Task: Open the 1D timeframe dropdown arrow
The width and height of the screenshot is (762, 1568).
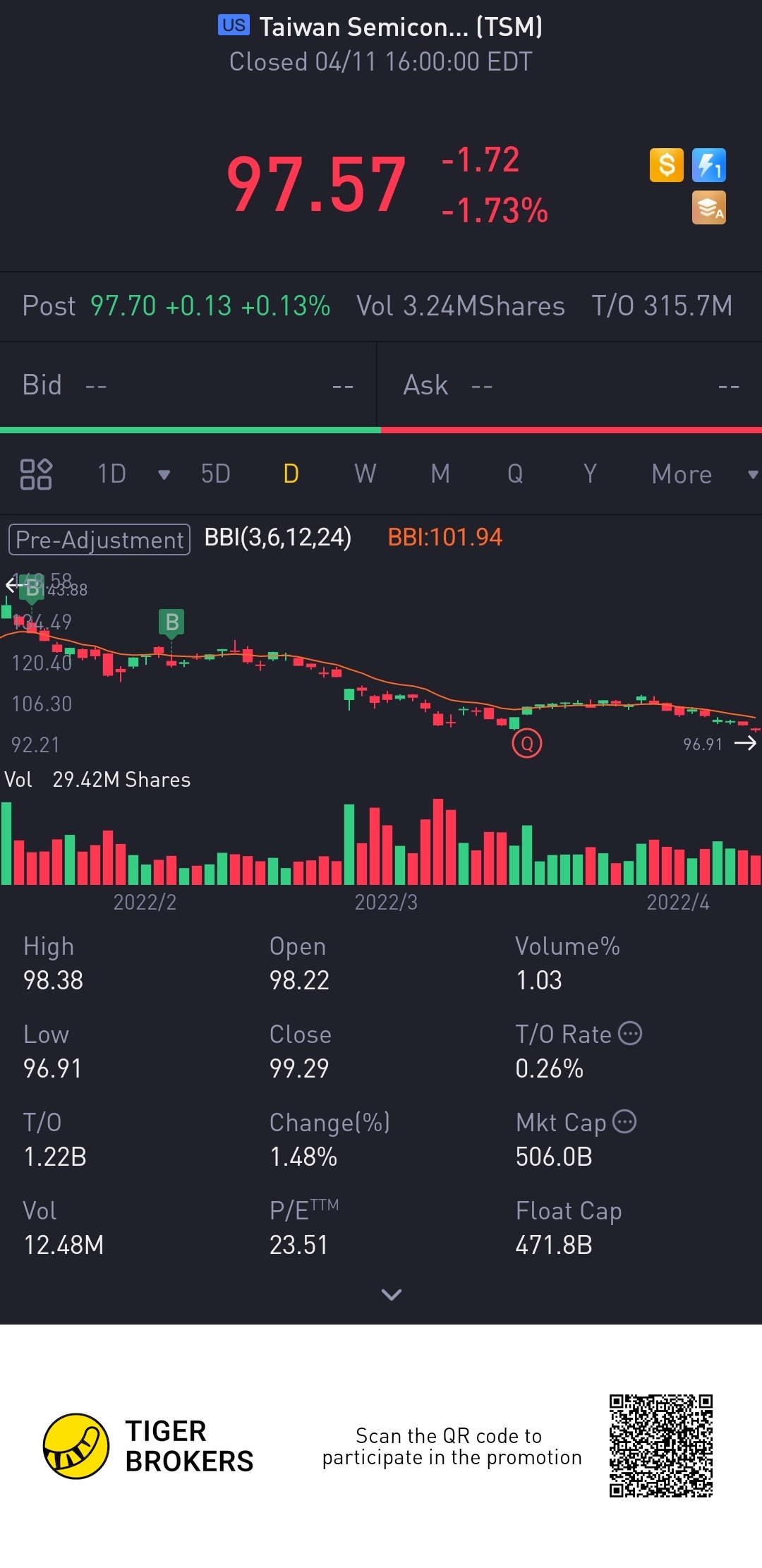Action: pyautogui.click(x=164, y=475)
